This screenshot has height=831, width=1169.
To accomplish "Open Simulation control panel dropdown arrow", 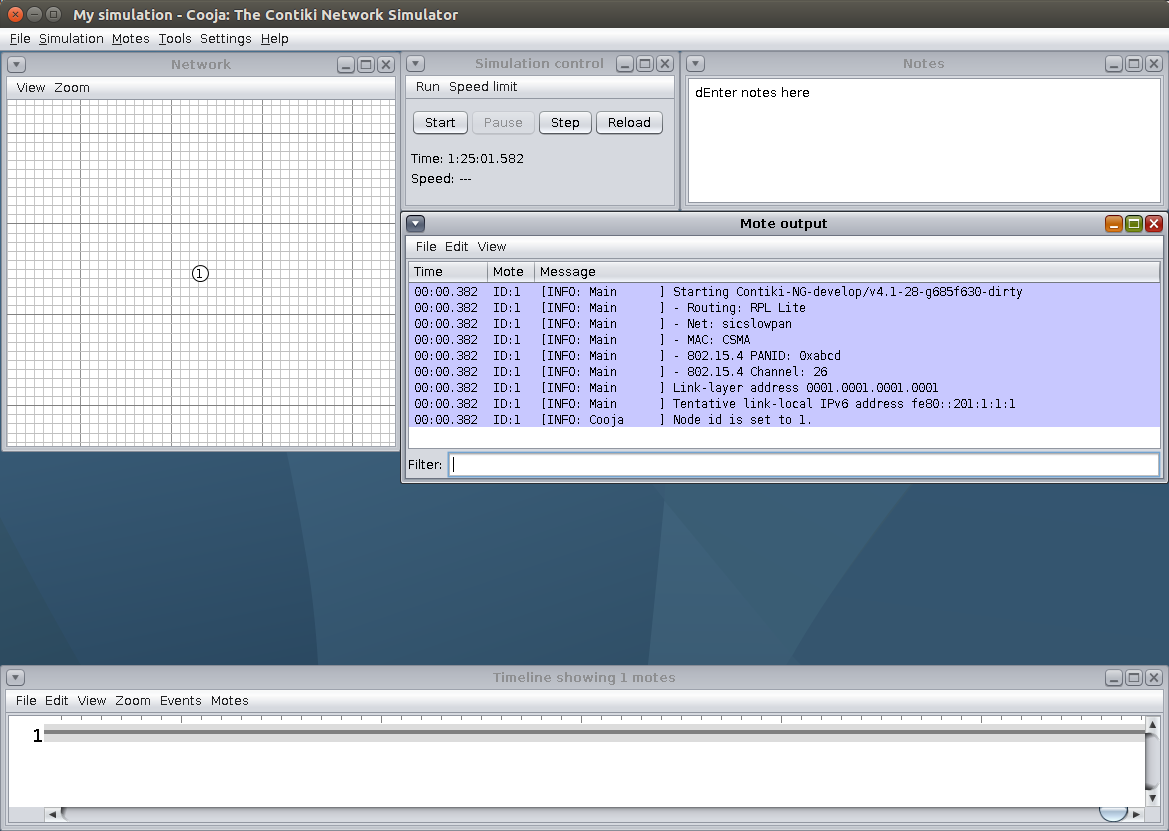I will pyautogui.click(x=416, y=64).
